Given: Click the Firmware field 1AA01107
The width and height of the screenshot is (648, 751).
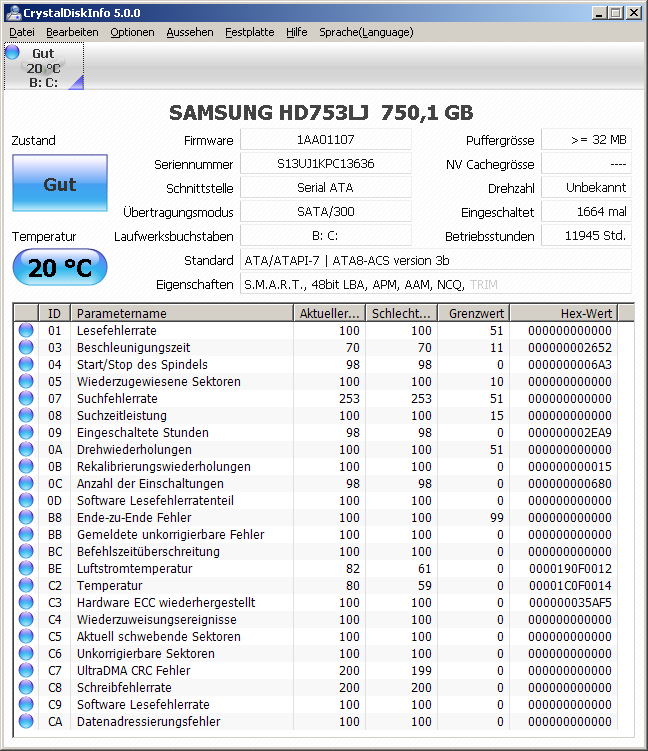Looking at the screenshot, I should [x=326, y=140].
